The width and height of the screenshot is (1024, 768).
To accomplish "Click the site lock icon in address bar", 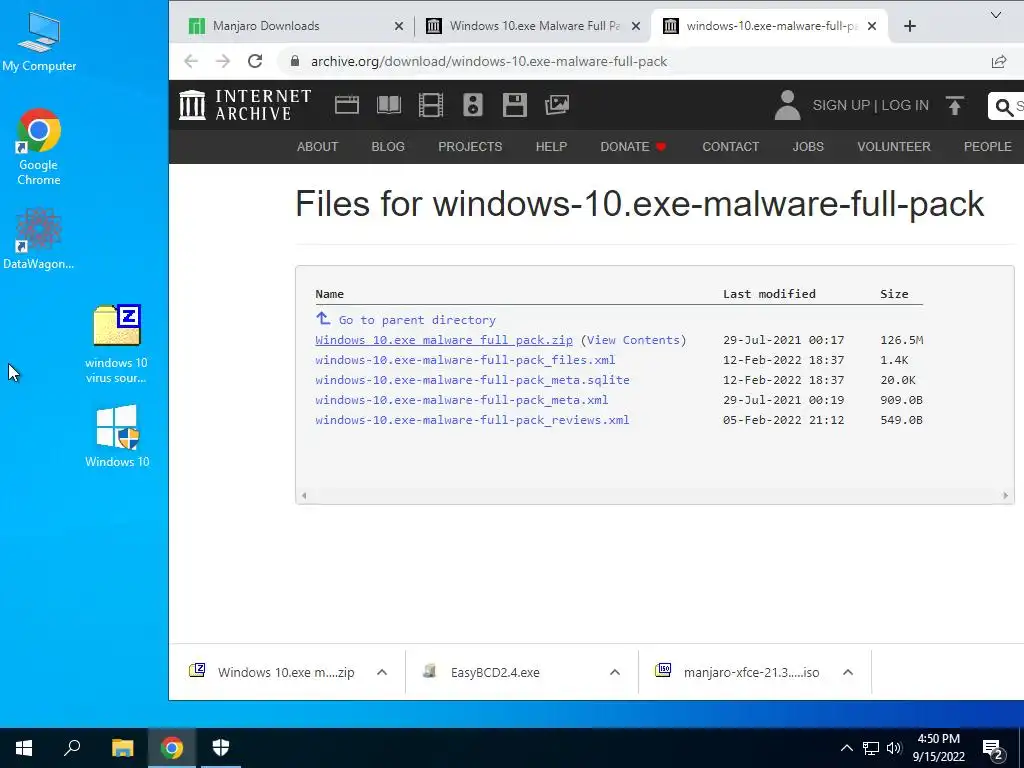I will point(295,61).
